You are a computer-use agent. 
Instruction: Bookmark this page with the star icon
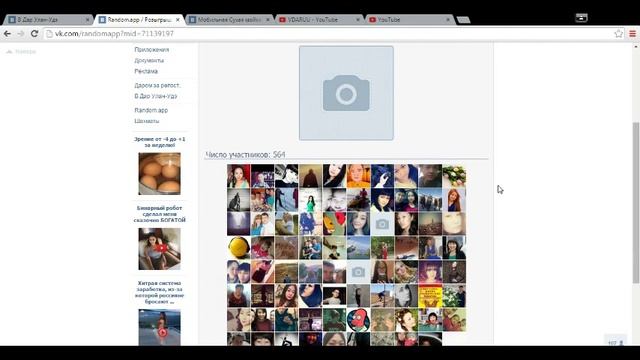click(619, 33)
